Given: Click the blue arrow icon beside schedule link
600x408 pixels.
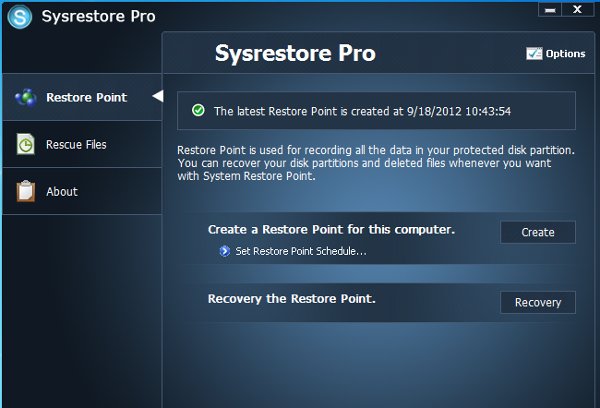Looking at the screenshot, I should coord(225,251).
